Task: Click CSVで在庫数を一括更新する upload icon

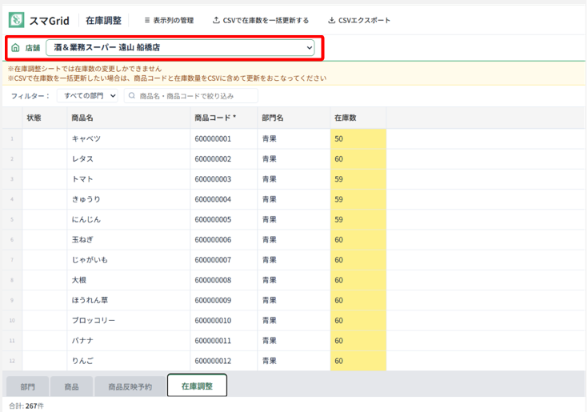Action: point(216,20)
